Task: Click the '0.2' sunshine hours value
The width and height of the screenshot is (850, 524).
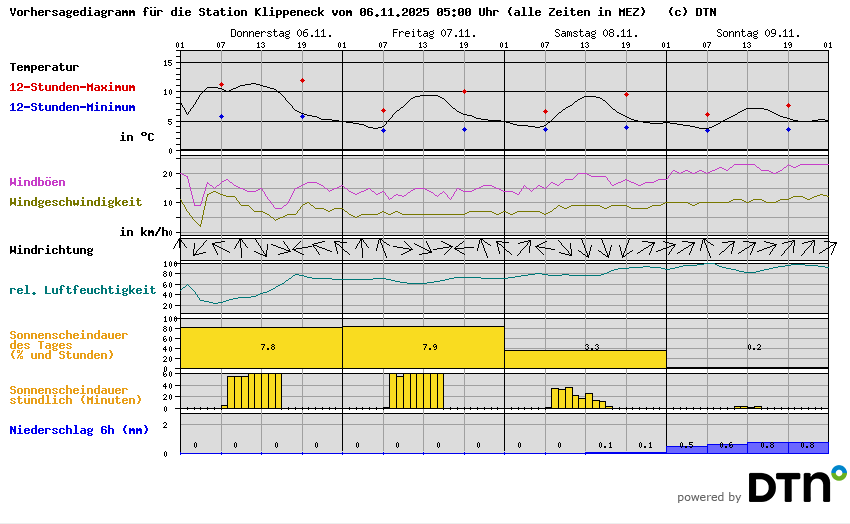Action: [x=754, y=347]
